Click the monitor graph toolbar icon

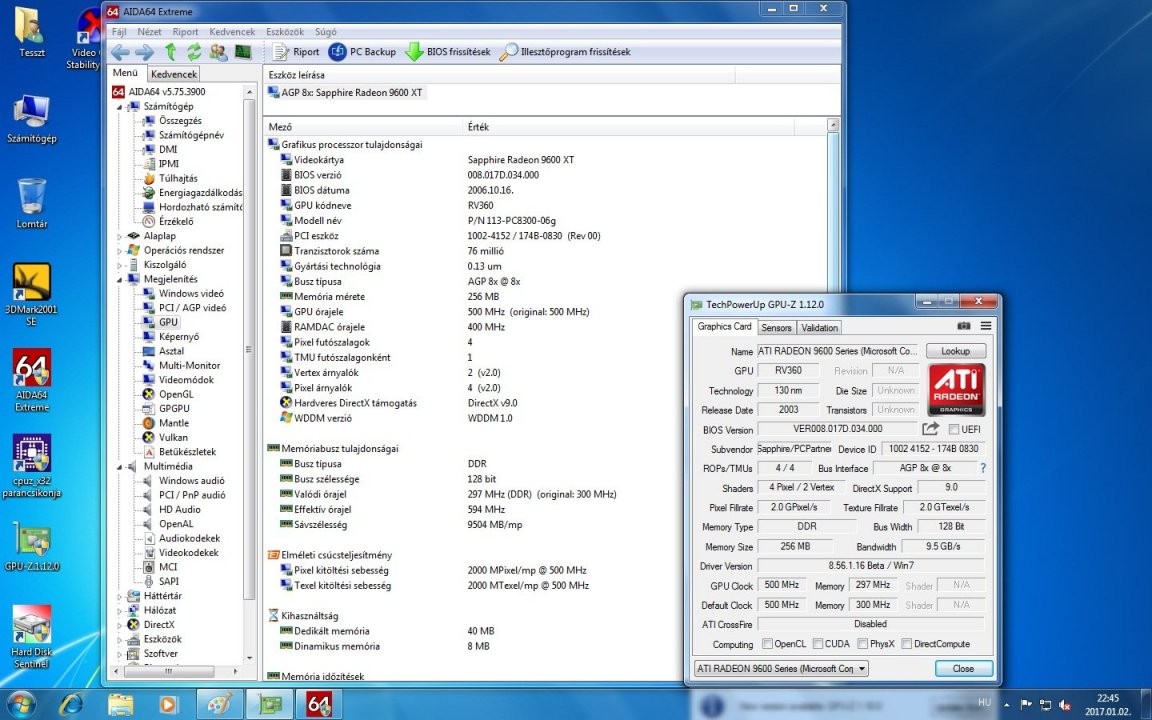click(x=242, y=51)
